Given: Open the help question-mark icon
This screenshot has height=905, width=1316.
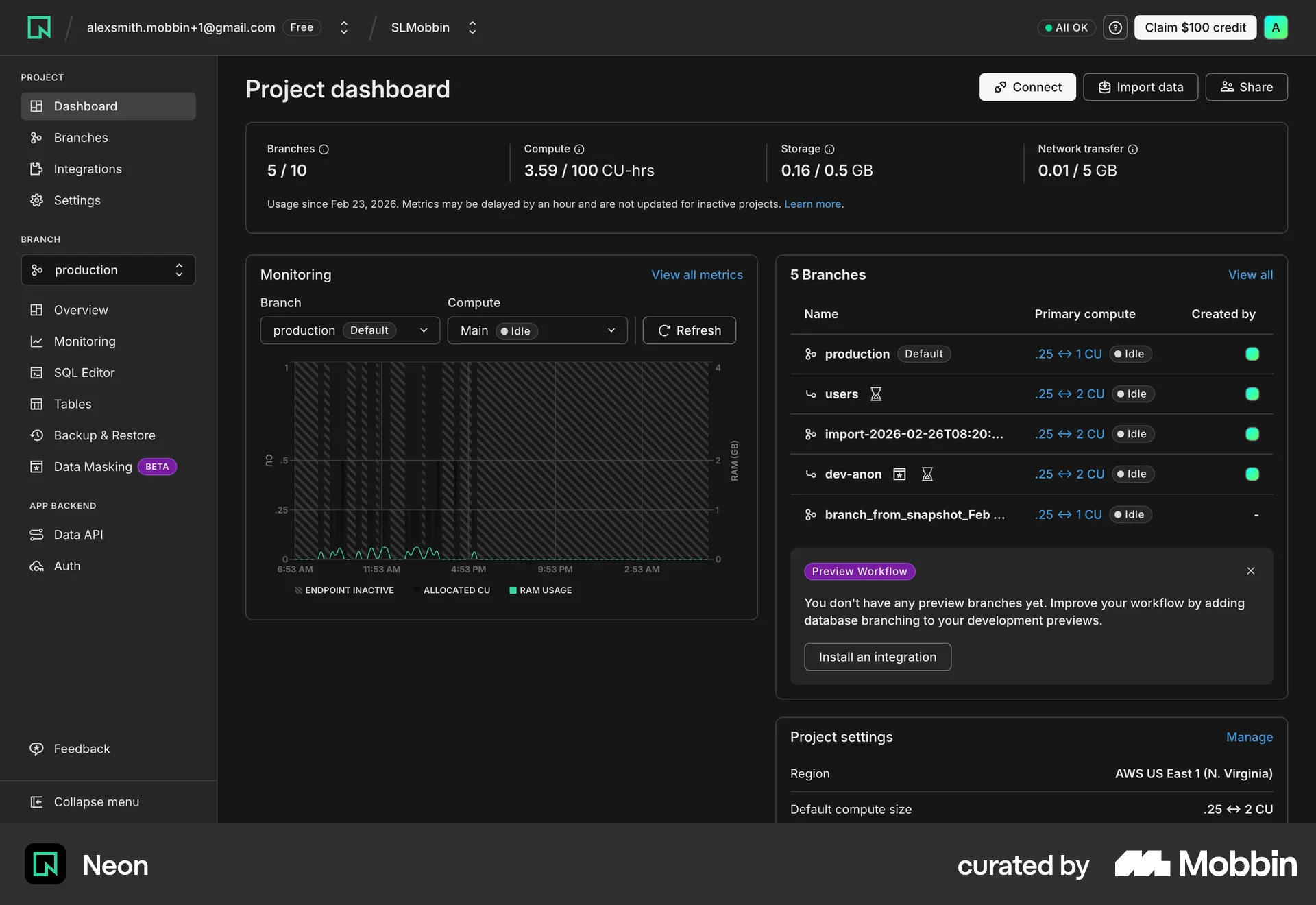Looking at the screenshot, I should (x=1115, y=27).
